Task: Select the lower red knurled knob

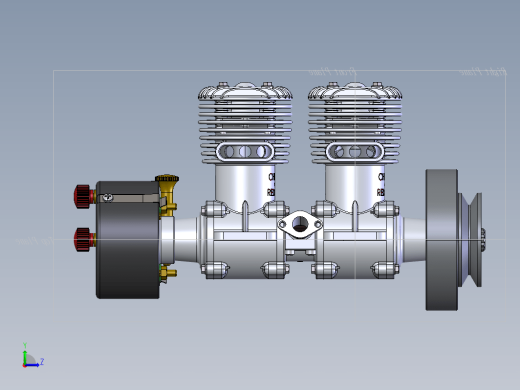Action: tap(84, 239)
